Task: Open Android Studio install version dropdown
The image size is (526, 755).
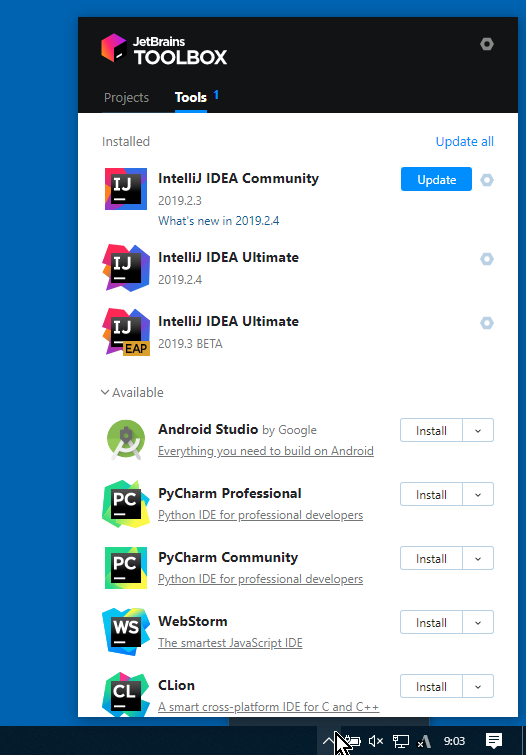Action: (478, 430)
